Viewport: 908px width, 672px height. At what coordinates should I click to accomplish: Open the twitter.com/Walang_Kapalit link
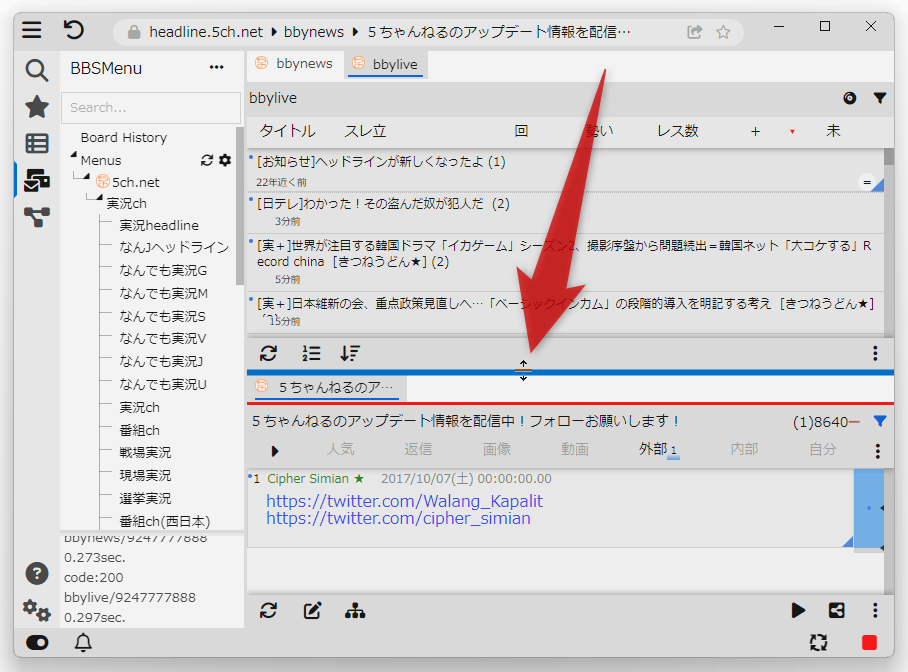pyautogui.click(x=404, y=501)
